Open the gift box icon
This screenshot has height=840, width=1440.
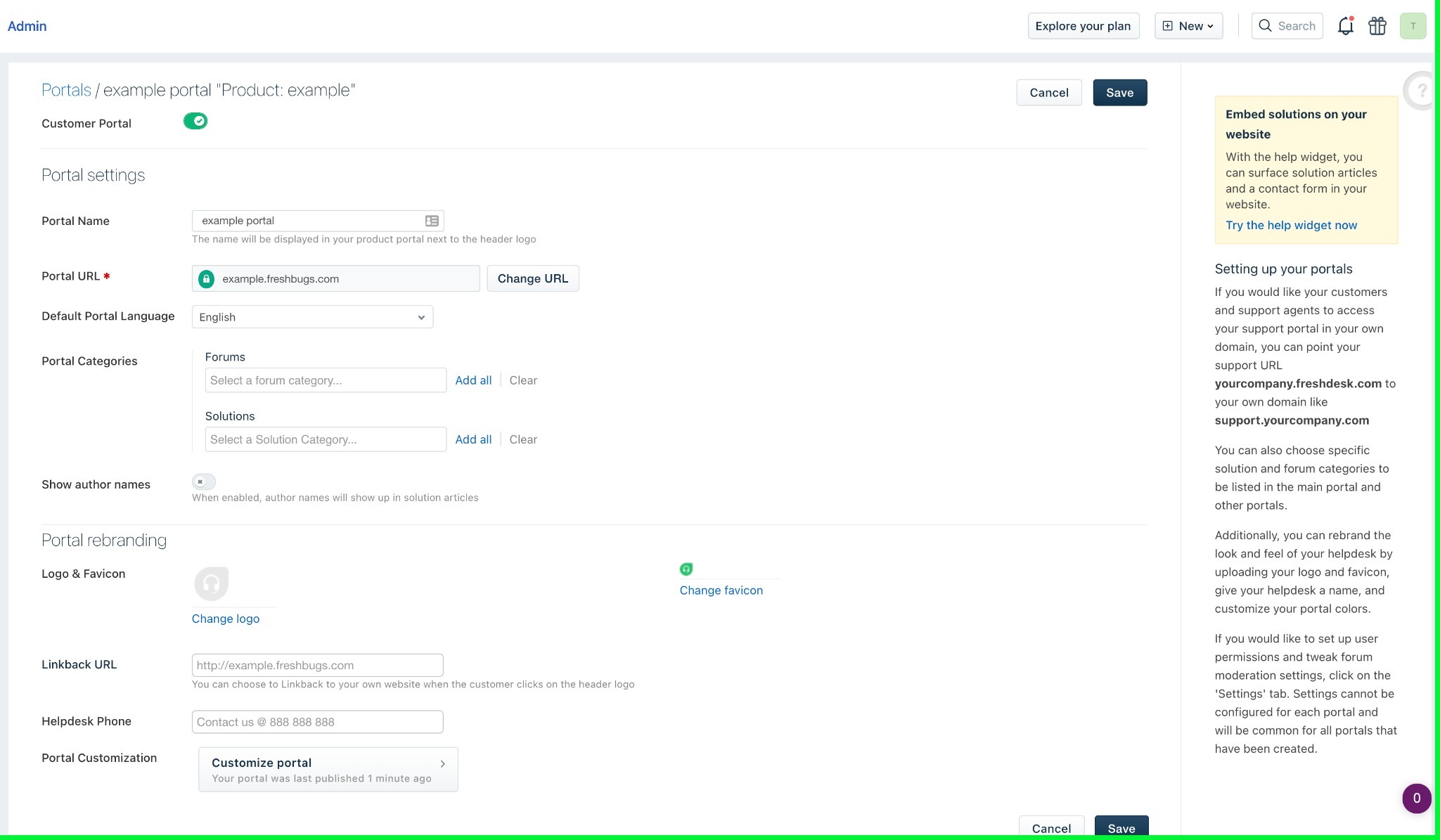click(1377, 26)
